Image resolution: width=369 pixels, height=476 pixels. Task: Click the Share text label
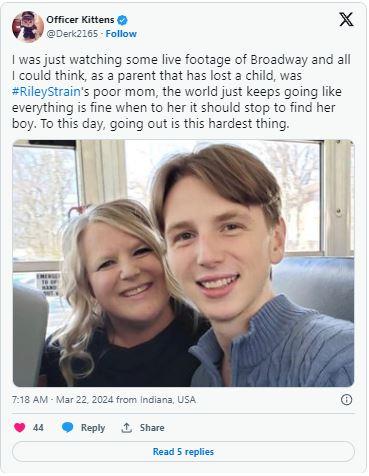pos(152,428)
